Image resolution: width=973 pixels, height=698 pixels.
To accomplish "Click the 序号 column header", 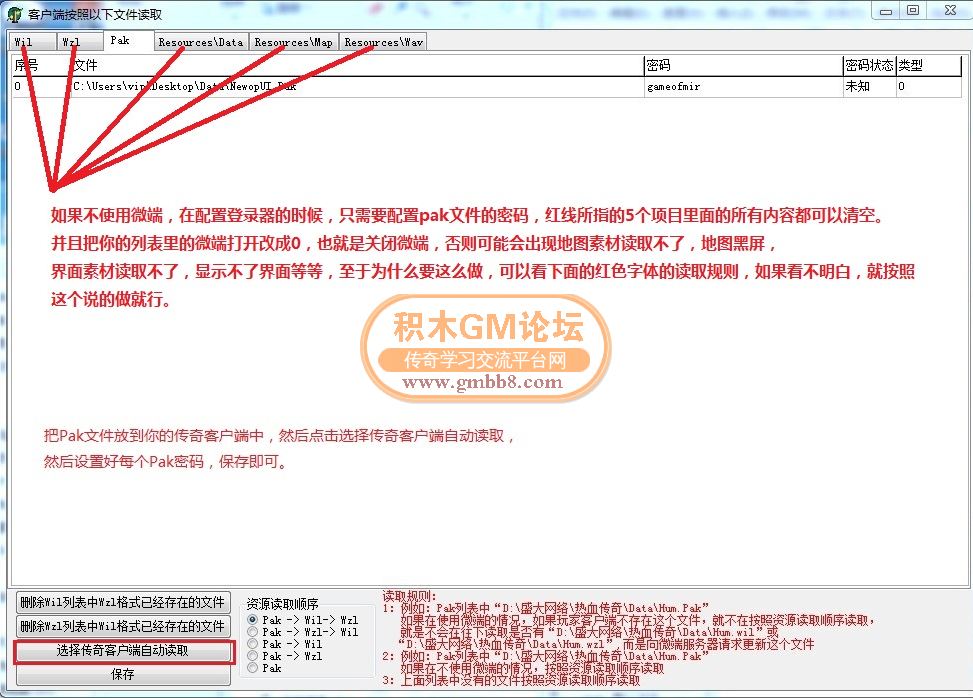I will point(41,65).
